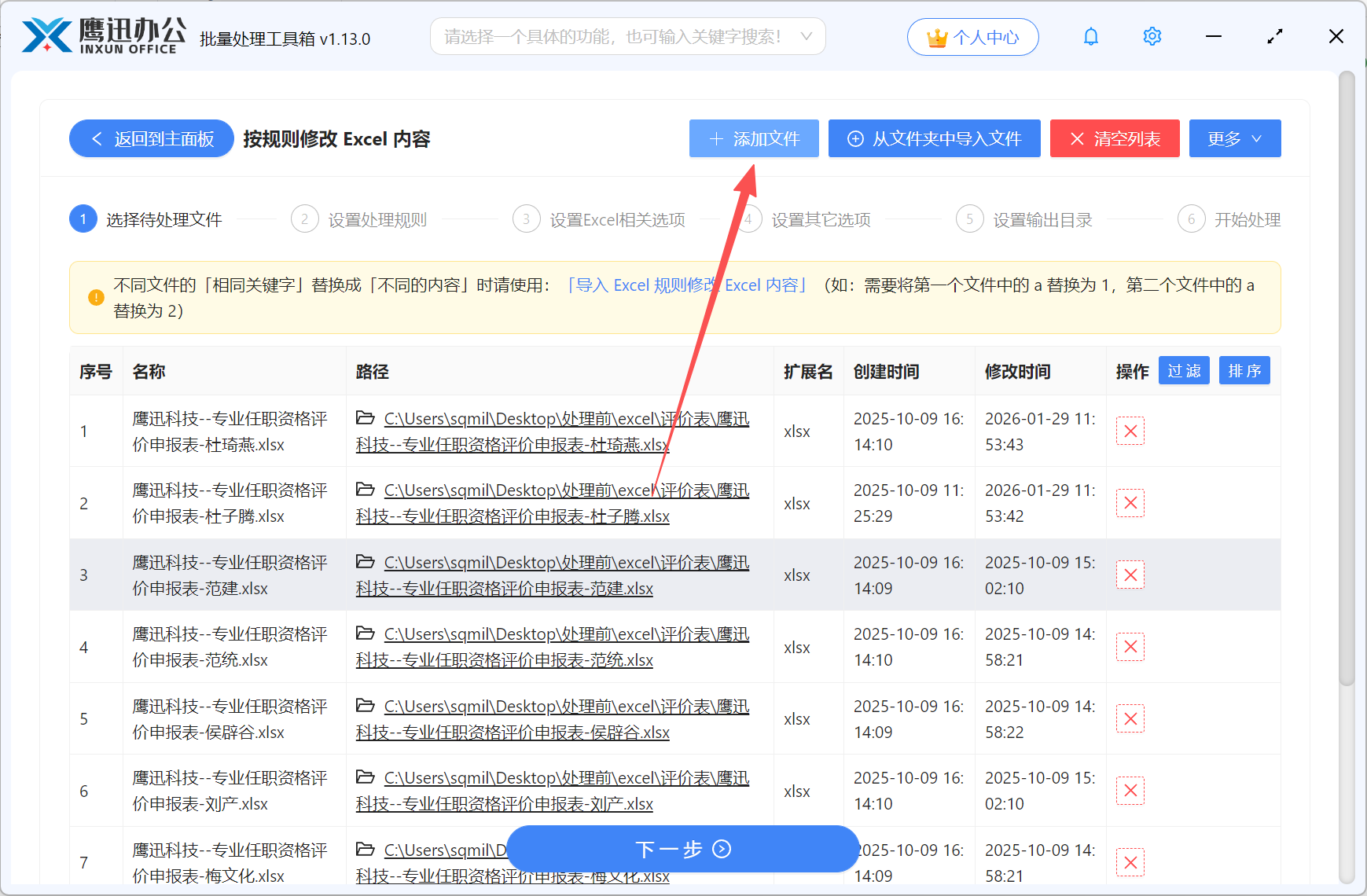1367x896 pixels.
Task: Click the 鹰迅办公 logo
Action: pos(101,35)
